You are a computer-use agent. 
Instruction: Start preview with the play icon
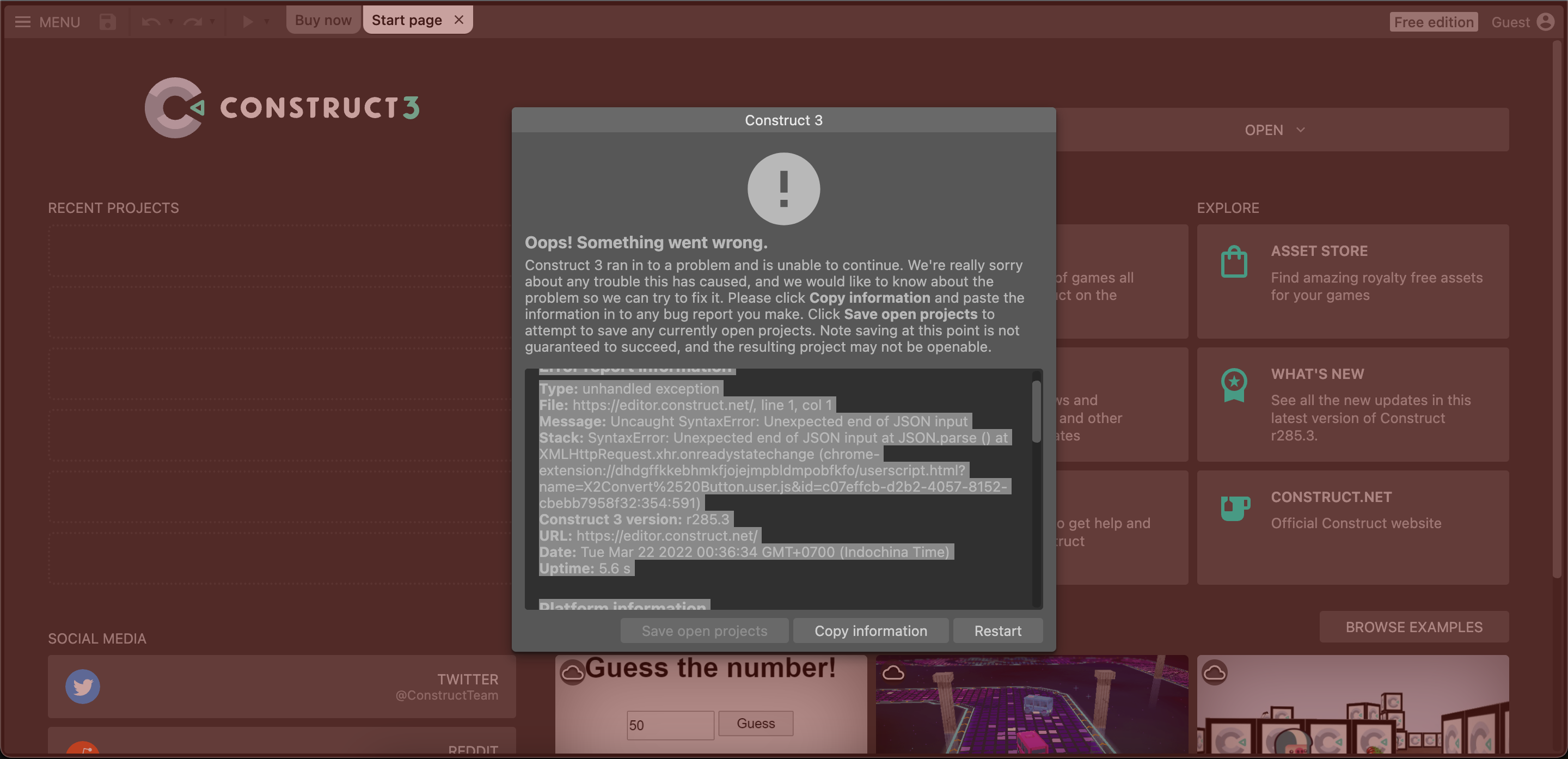(247, 21)
